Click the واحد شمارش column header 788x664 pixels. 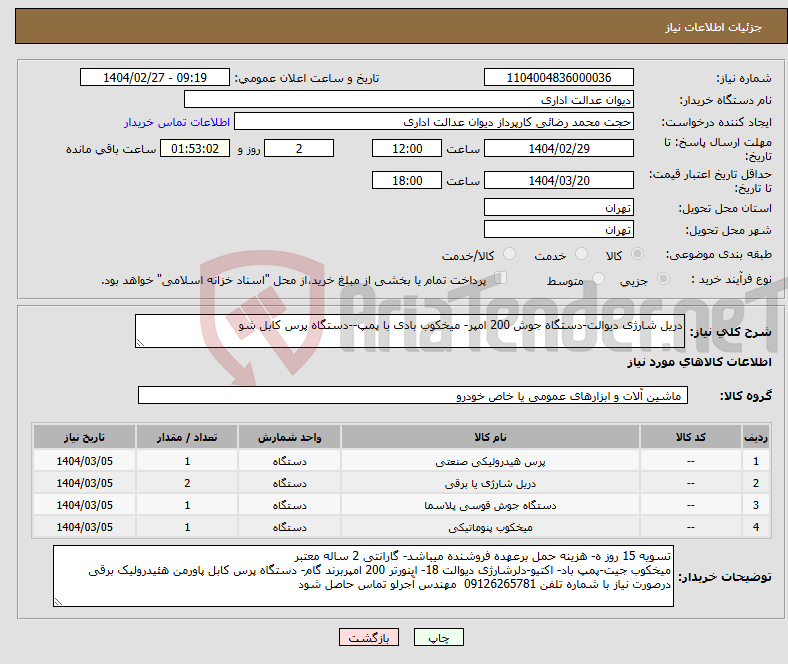[x=289, y=437]
